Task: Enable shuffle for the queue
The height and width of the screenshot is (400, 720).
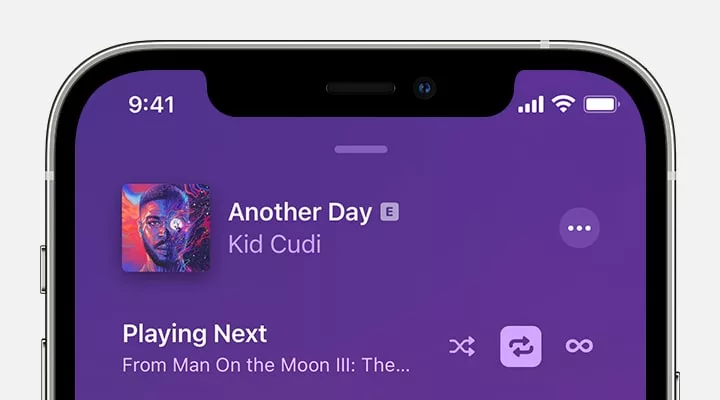Action: click(x=462, y=346)
